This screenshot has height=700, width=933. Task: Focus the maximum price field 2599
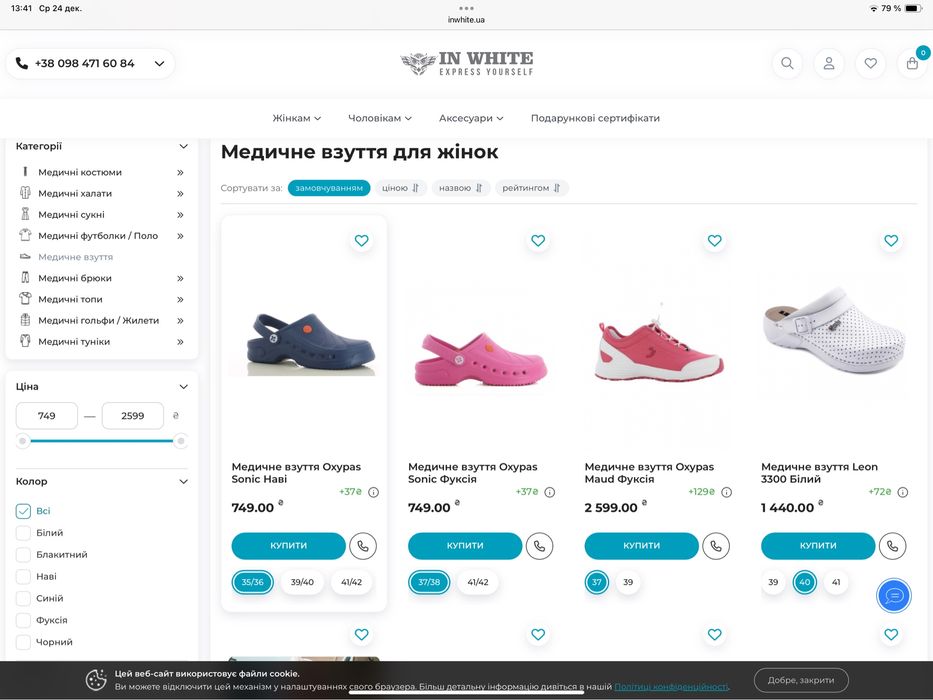pyautogui.click(x=133, y=416)
